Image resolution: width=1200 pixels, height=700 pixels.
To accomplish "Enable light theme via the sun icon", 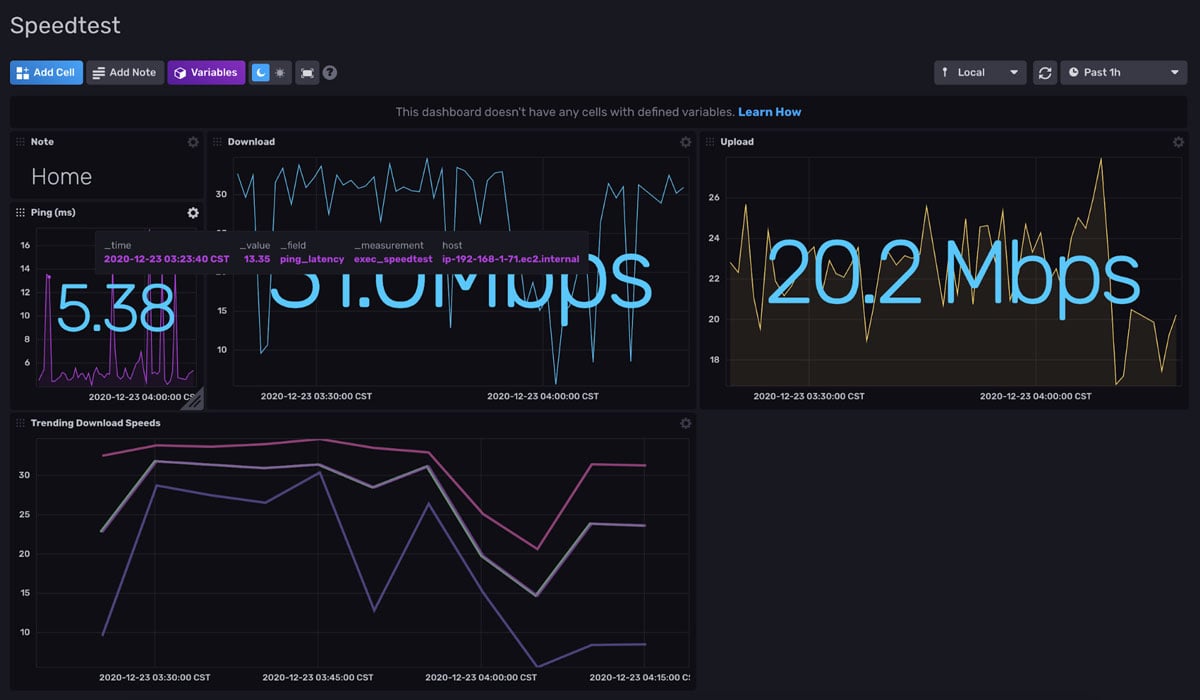I will [x=279, y=72].
